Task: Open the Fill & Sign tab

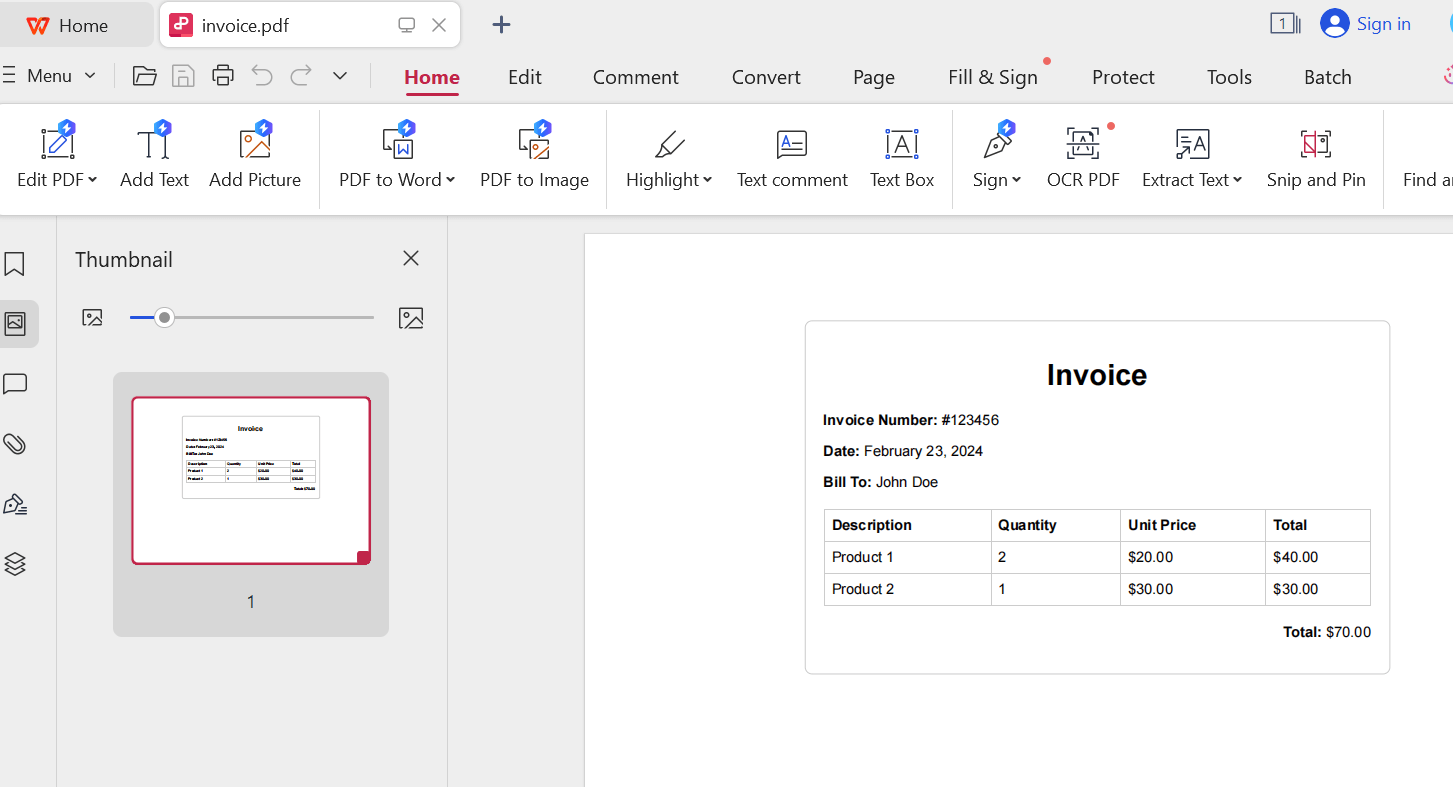Action: [992, 77]
